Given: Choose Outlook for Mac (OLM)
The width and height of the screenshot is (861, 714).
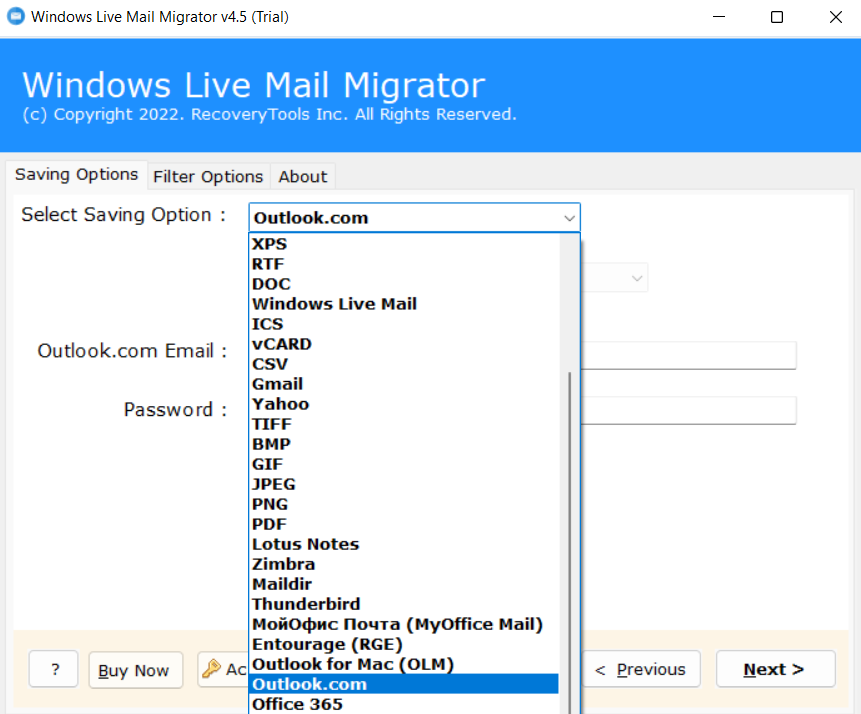Looking at the screenshot, I should click(x=404, y=664).
